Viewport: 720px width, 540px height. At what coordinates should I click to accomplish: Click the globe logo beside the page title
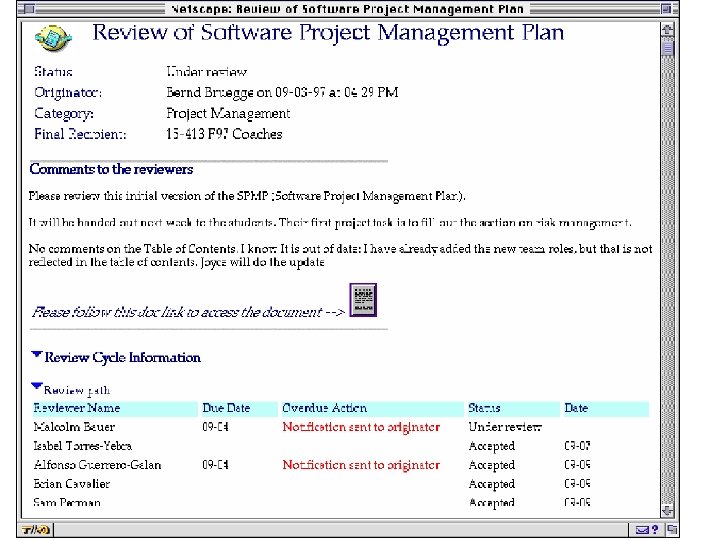(x=53, y=38)
